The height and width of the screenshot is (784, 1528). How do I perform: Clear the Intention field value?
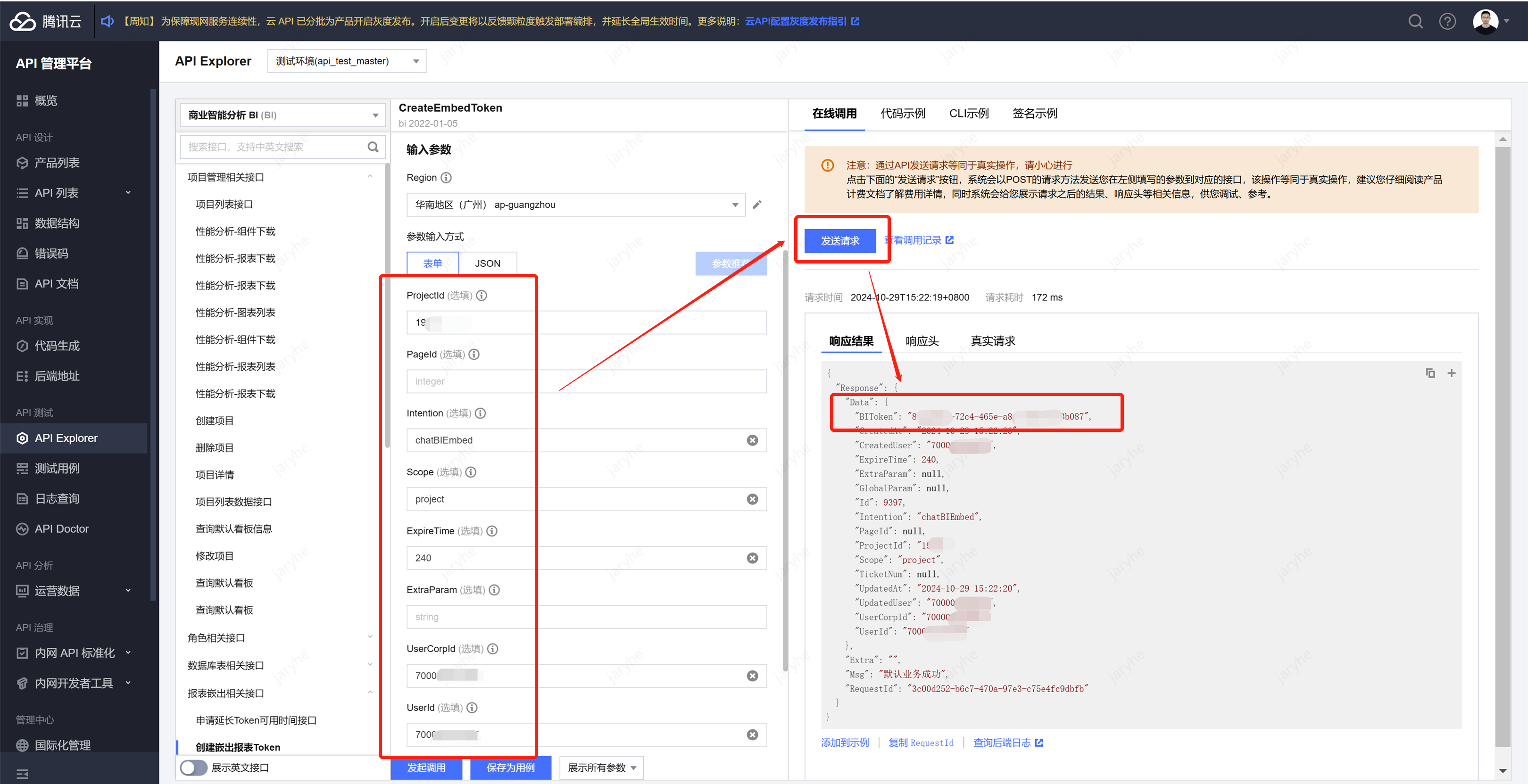[752, 440]
